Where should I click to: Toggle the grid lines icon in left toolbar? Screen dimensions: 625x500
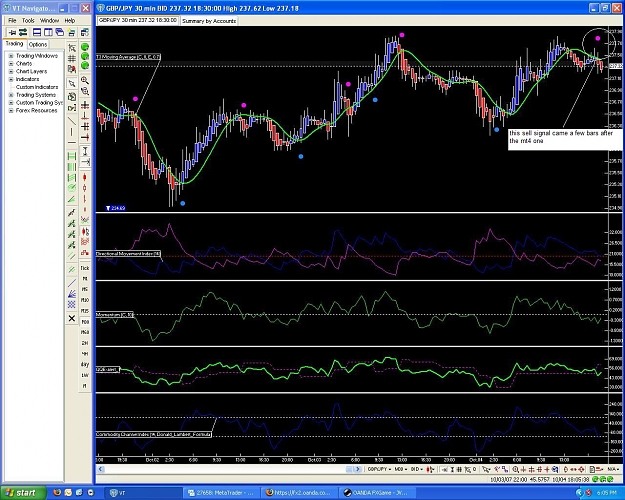[x=72, y=59]
